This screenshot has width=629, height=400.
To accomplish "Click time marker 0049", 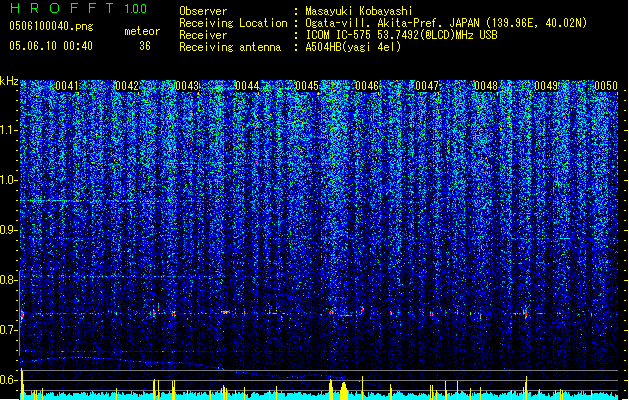I will click(546, 86).
